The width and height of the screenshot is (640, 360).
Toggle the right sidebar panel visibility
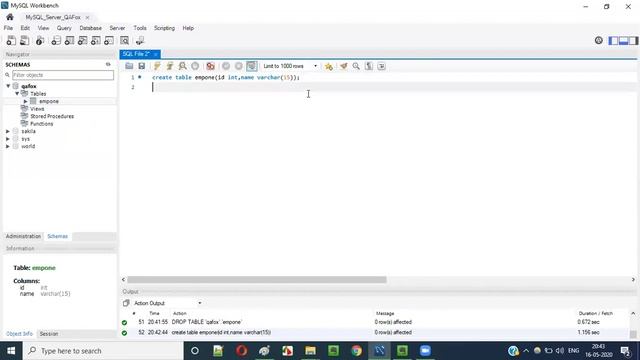633,40
